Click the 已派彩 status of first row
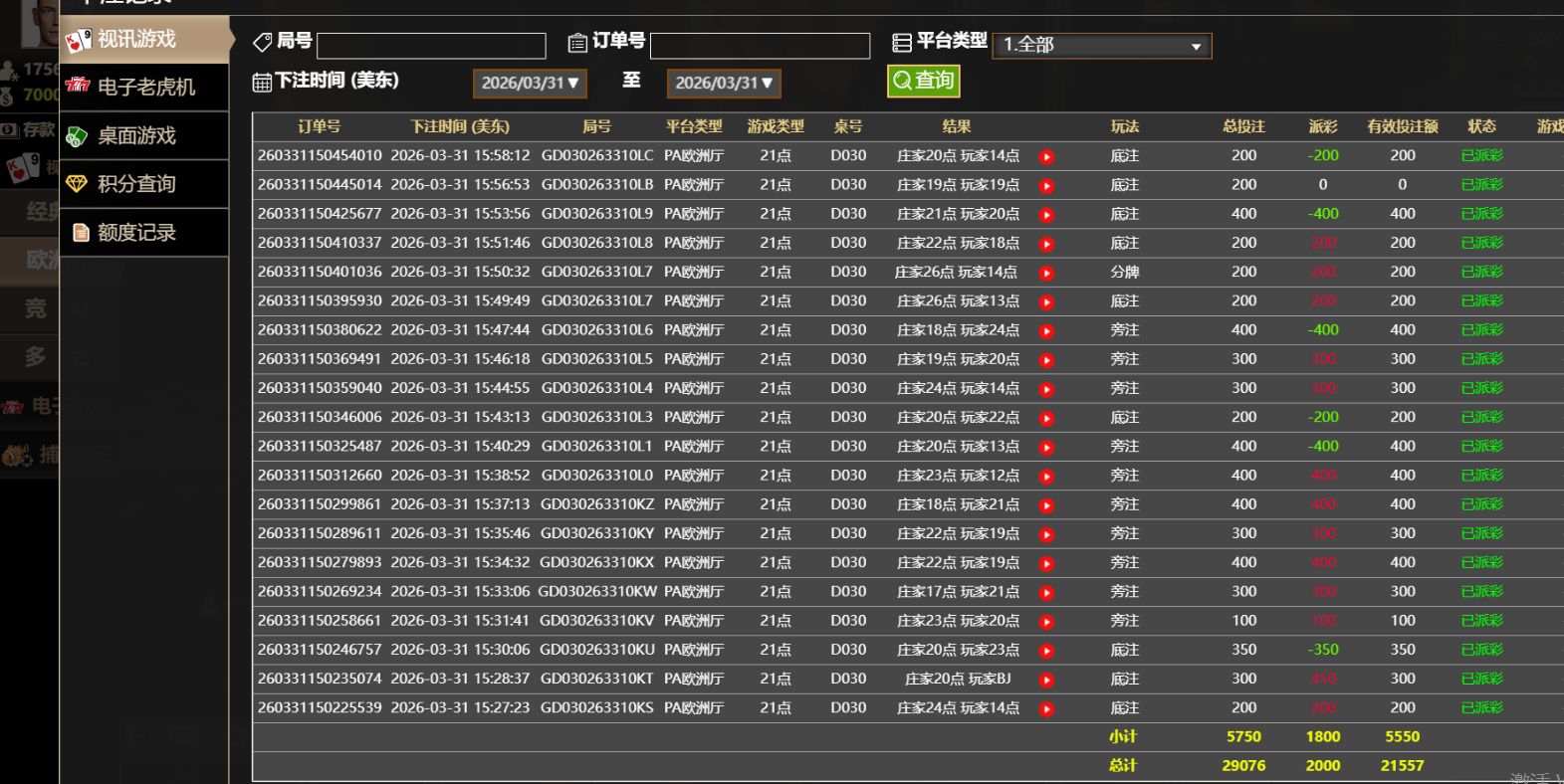Image resolution: width=1564 pixels, height=784 pixels. (1481, 156)
